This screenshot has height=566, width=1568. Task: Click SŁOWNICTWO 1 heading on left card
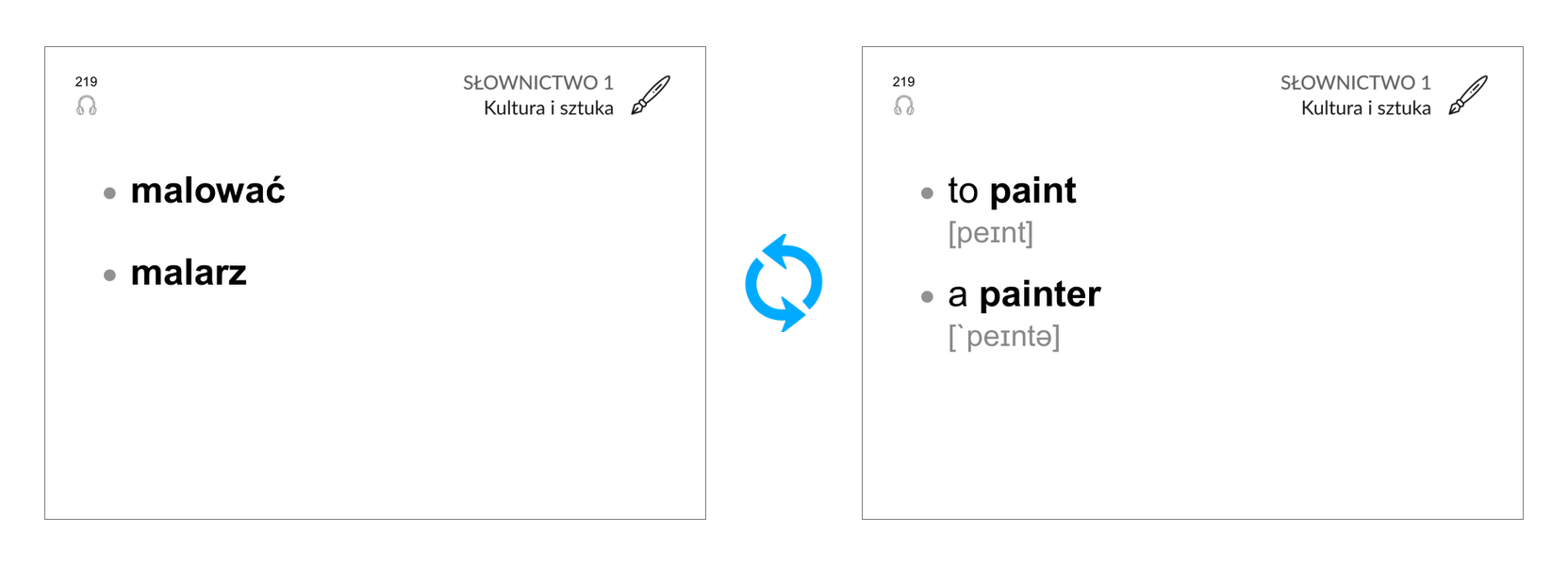point(538,83)
